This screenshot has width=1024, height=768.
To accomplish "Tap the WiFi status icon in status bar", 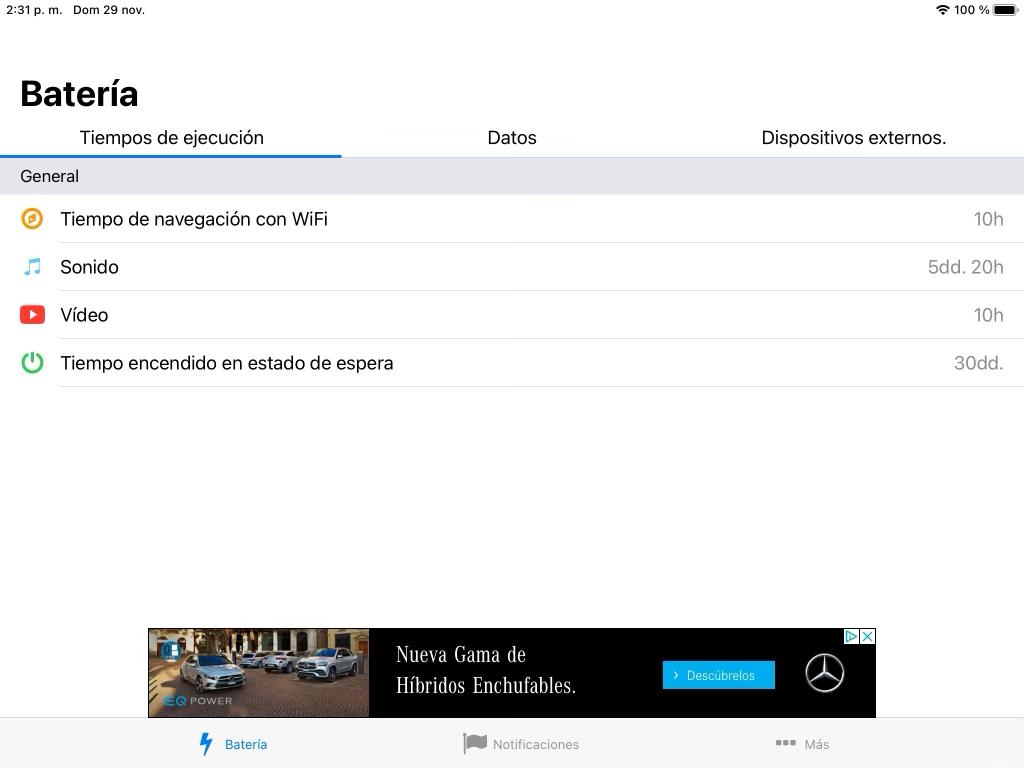I will point(942,10).
